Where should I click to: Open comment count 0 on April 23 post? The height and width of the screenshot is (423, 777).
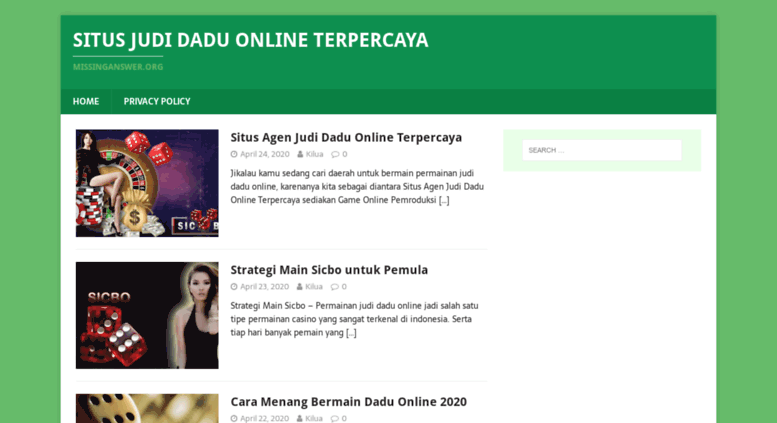(x=344, y=286)
